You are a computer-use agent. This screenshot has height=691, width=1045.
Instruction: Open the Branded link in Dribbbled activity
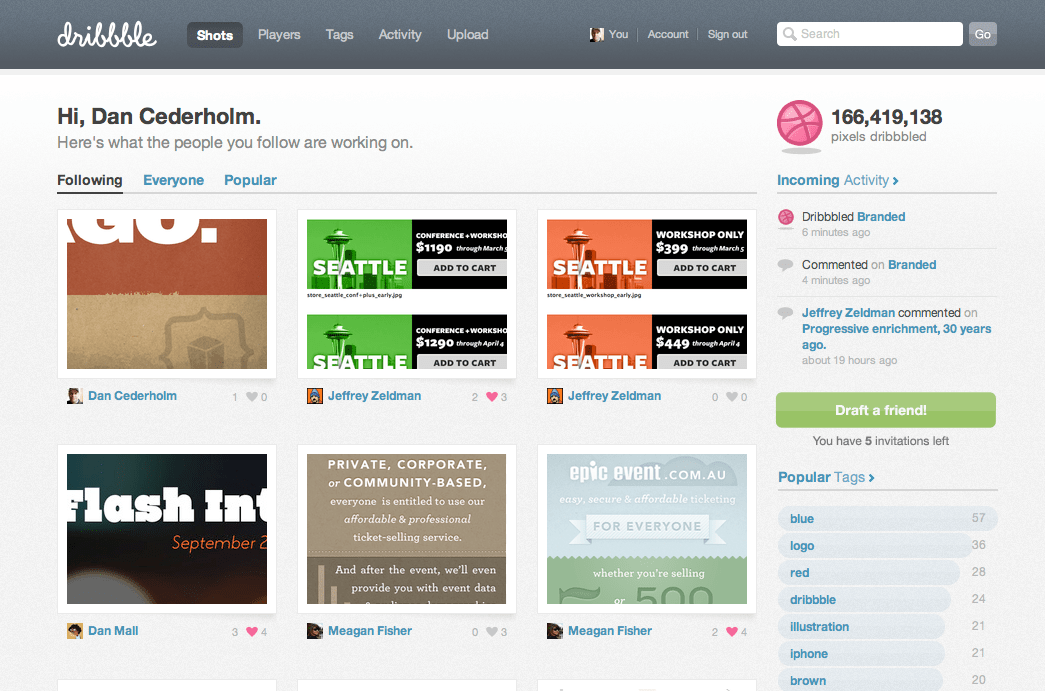(x=881, y=217)
